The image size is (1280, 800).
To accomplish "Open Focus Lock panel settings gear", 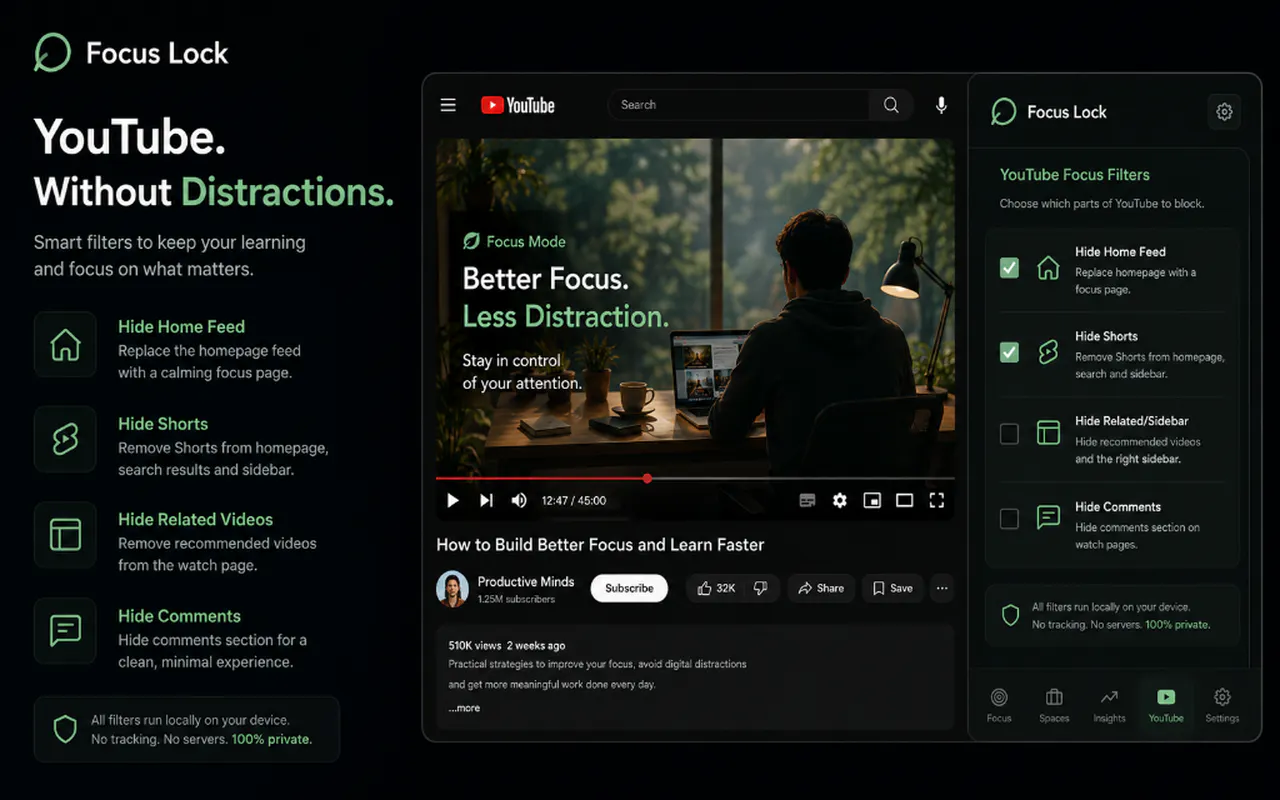I will [x=1224, y=112].
